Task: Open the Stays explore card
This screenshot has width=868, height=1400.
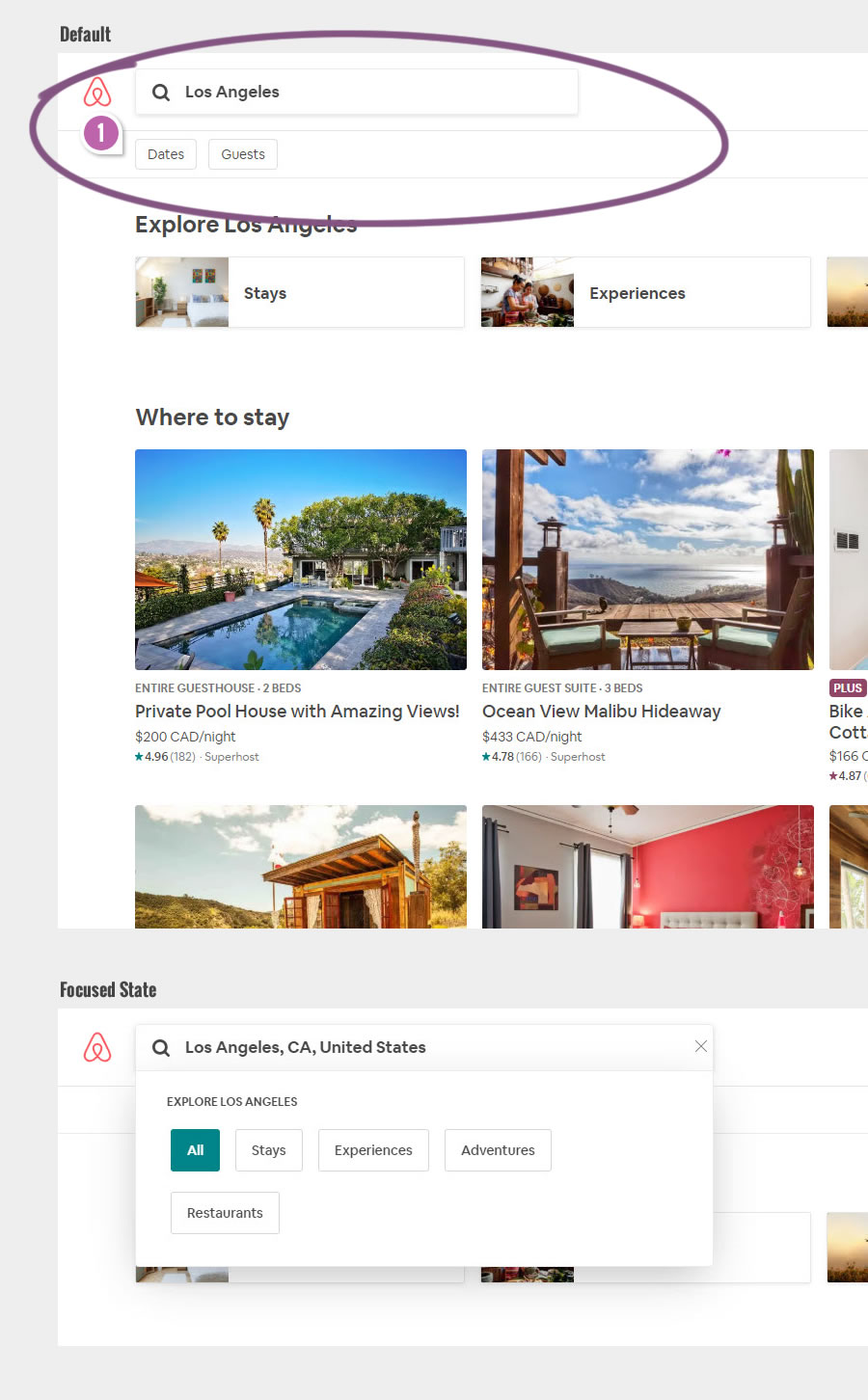Action: (x=299, y=292)
